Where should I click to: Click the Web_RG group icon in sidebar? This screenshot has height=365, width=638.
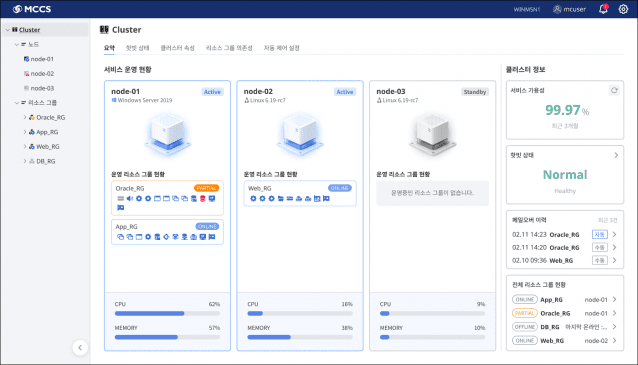pos(32,146)
